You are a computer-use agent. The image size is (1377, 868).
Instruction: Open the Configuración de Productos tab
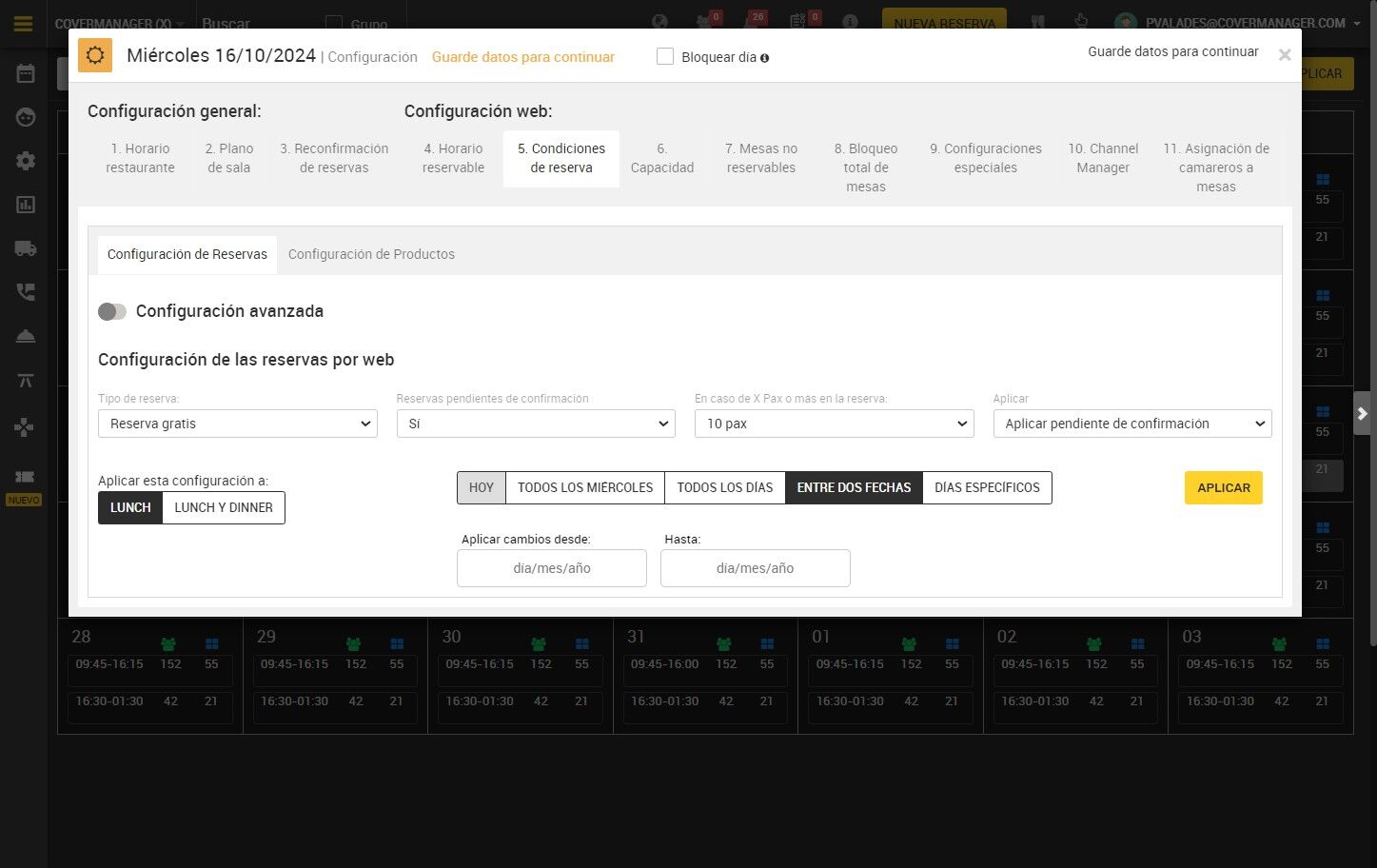(371, 254)
